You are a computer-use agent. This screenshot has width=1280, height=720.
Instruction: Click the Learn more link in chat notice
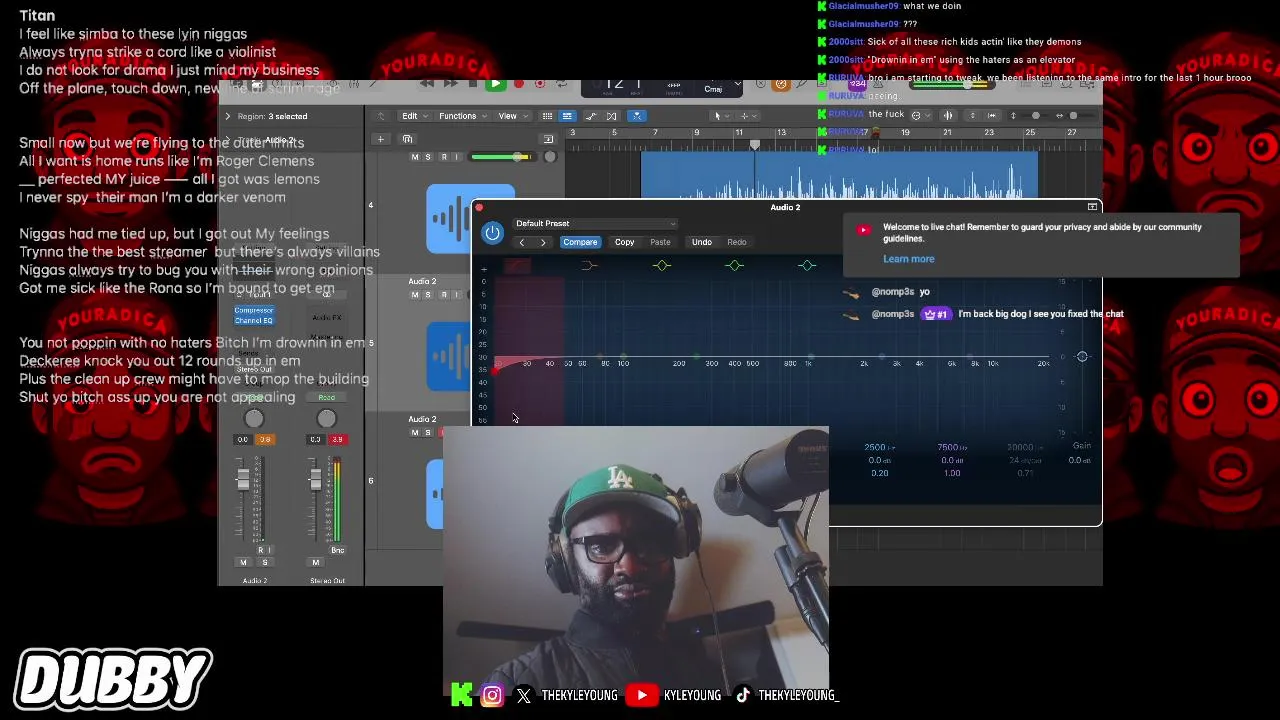[x=909, y=259]
